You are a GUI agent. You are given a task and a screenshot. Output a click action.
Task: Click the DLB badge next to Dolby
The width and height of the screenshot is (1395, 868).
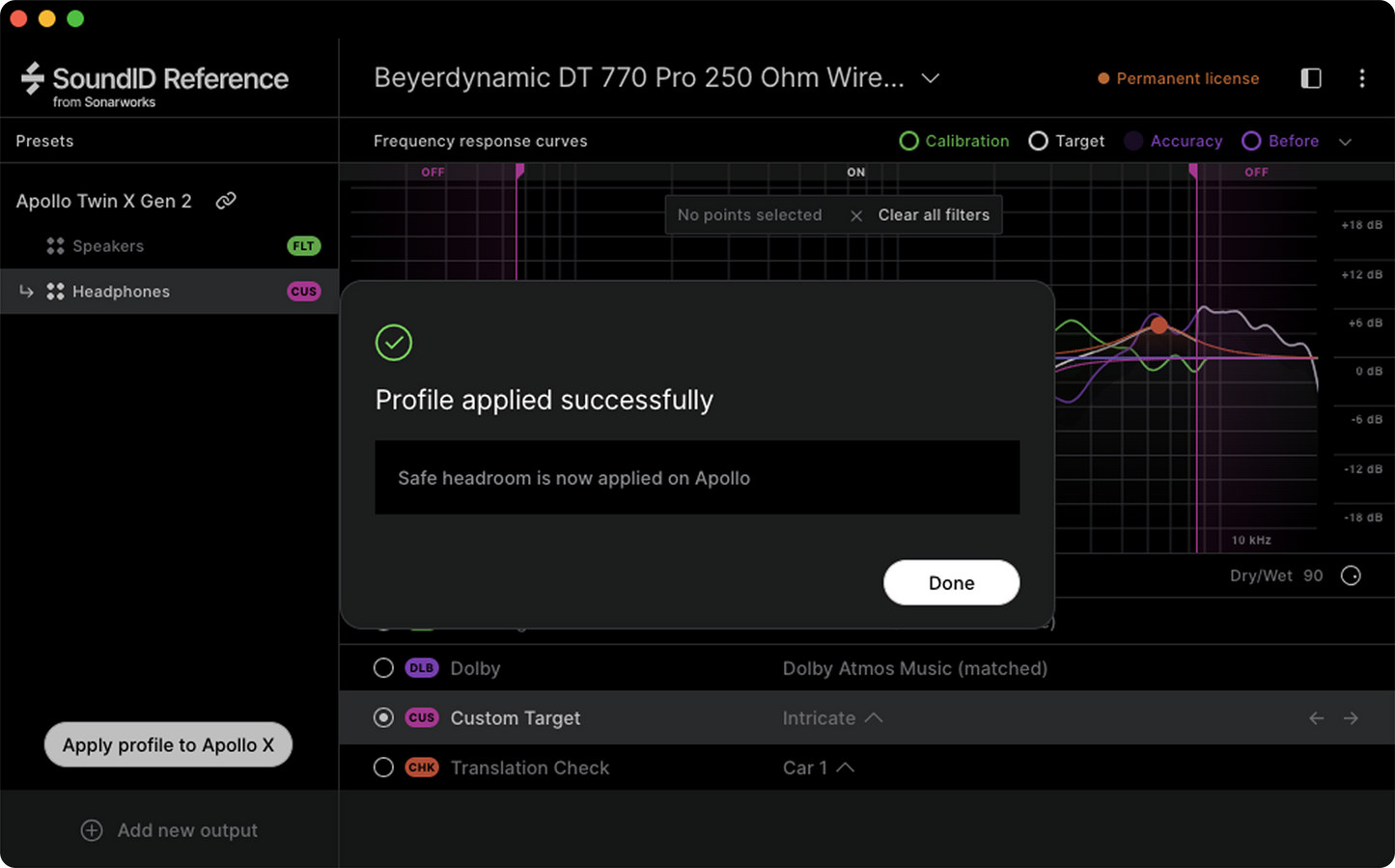tap(421, 667)
